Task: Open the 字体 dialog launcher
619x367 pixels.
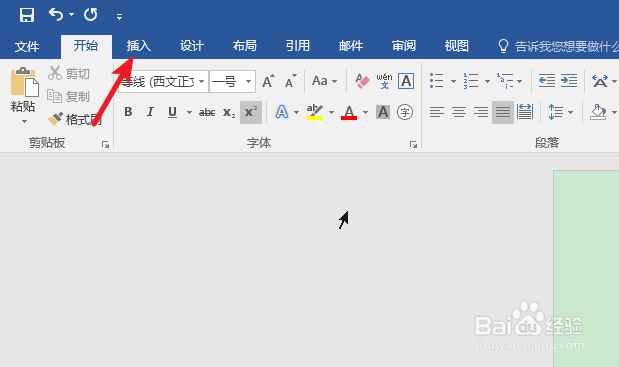Action: (x=413, y=144)
